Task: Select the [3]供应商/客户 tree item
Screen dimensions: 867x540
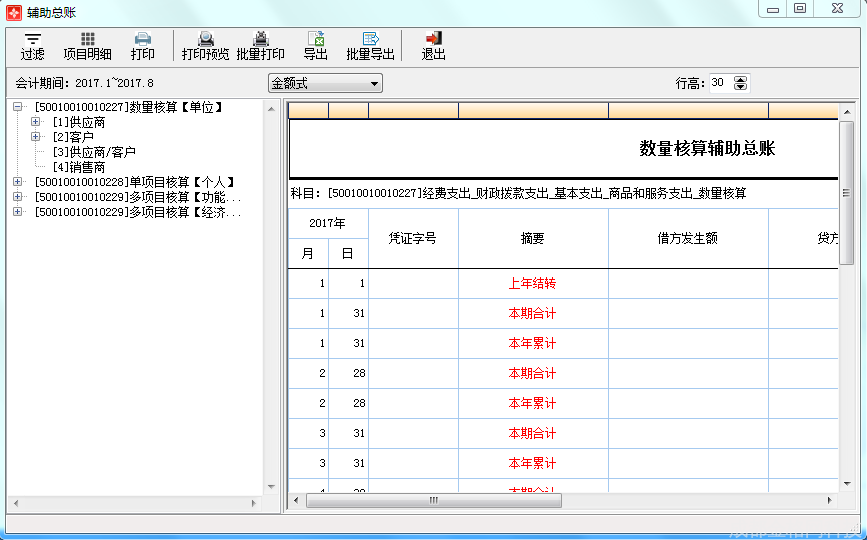Action: coord(93,152)
